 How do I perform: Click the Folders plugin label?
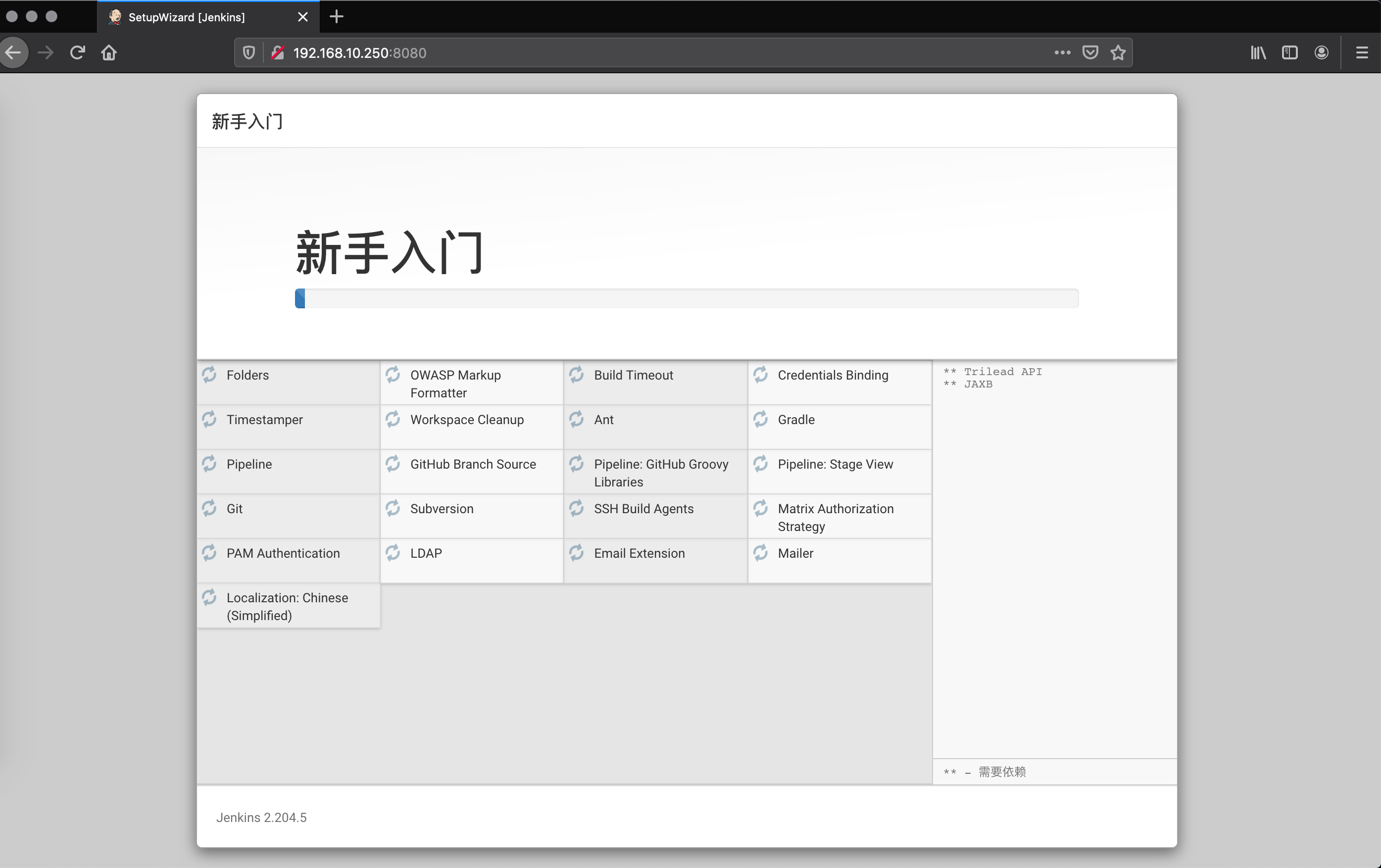(247, 375)
